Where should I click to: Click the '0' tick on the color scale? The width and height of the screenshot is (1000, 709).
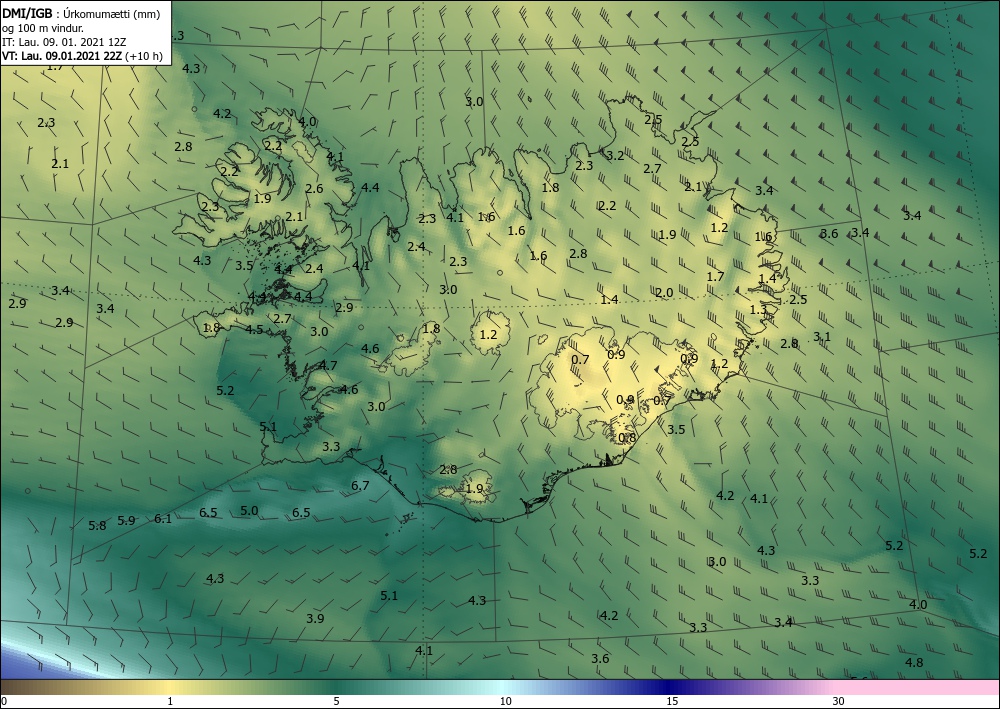point(4,701)
